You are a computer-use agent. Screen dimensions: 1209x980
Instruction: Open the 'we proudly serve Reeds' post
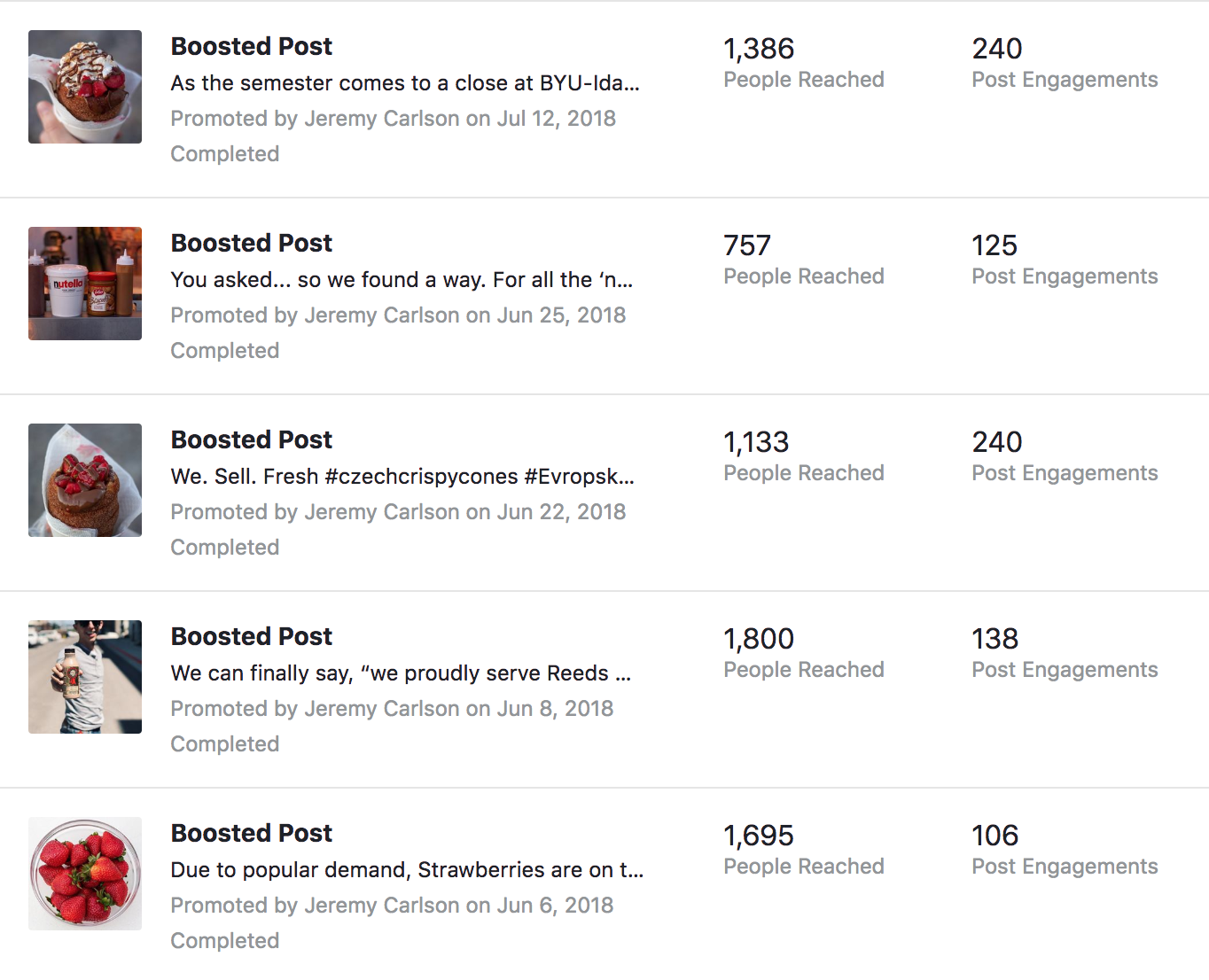pos(401,673)
